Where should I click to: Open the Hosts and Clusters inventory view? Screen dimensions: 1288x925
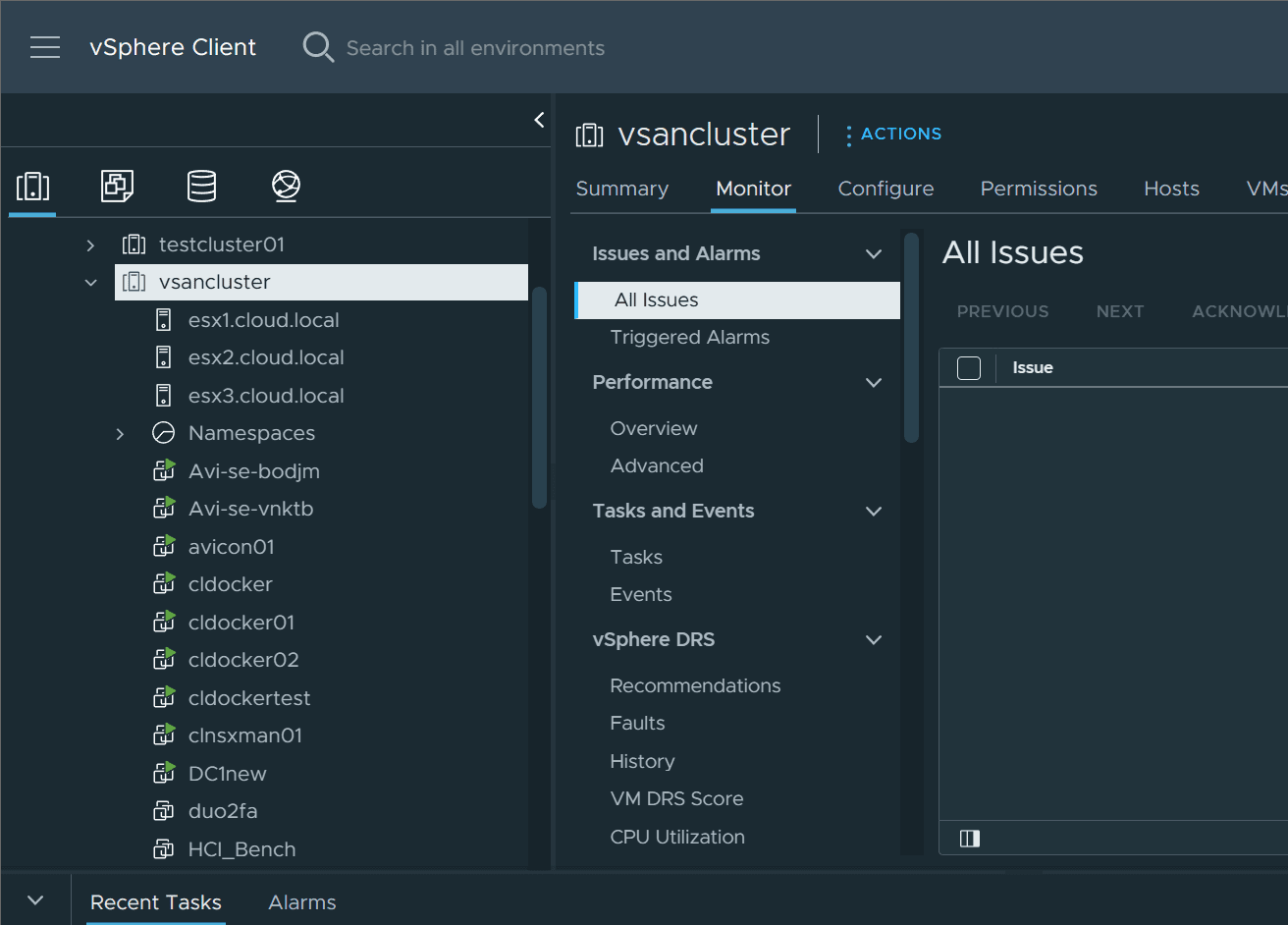point(32,184)
